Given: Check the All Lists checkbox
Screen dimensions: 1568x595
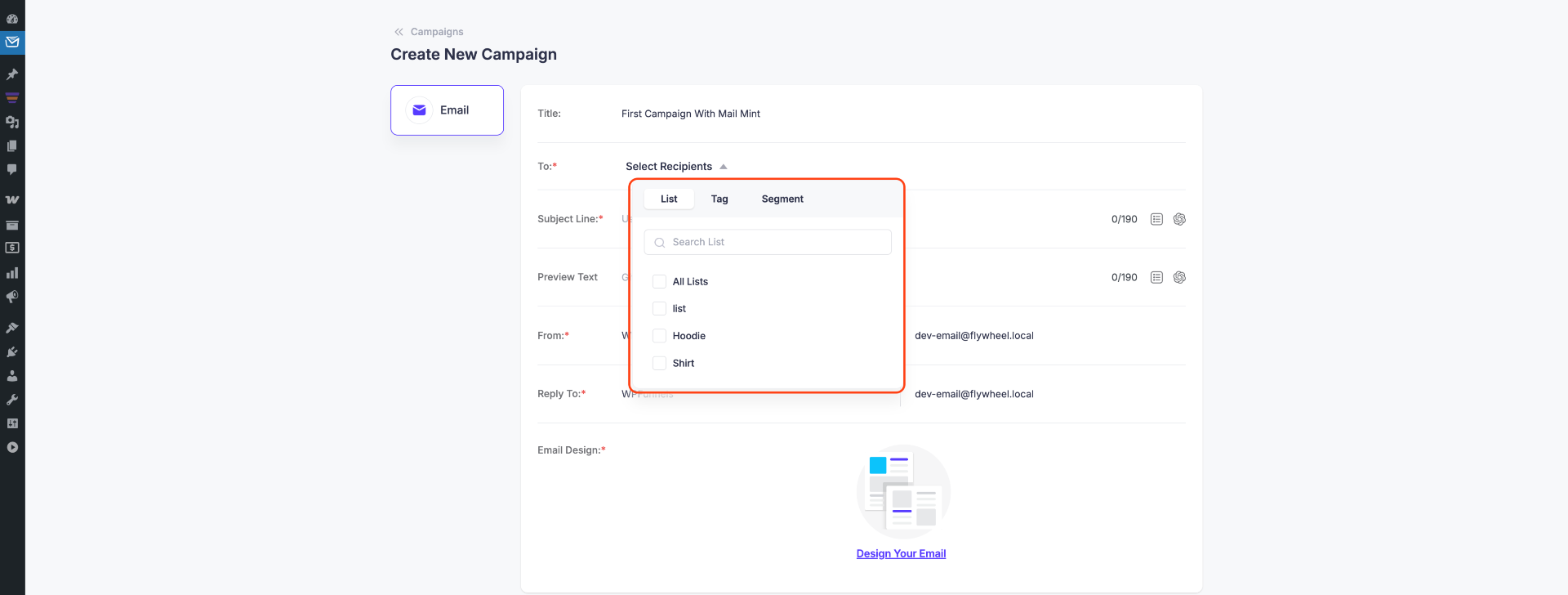Looking at the screenshot, I should pyautogui.click(x=659, y=282).
